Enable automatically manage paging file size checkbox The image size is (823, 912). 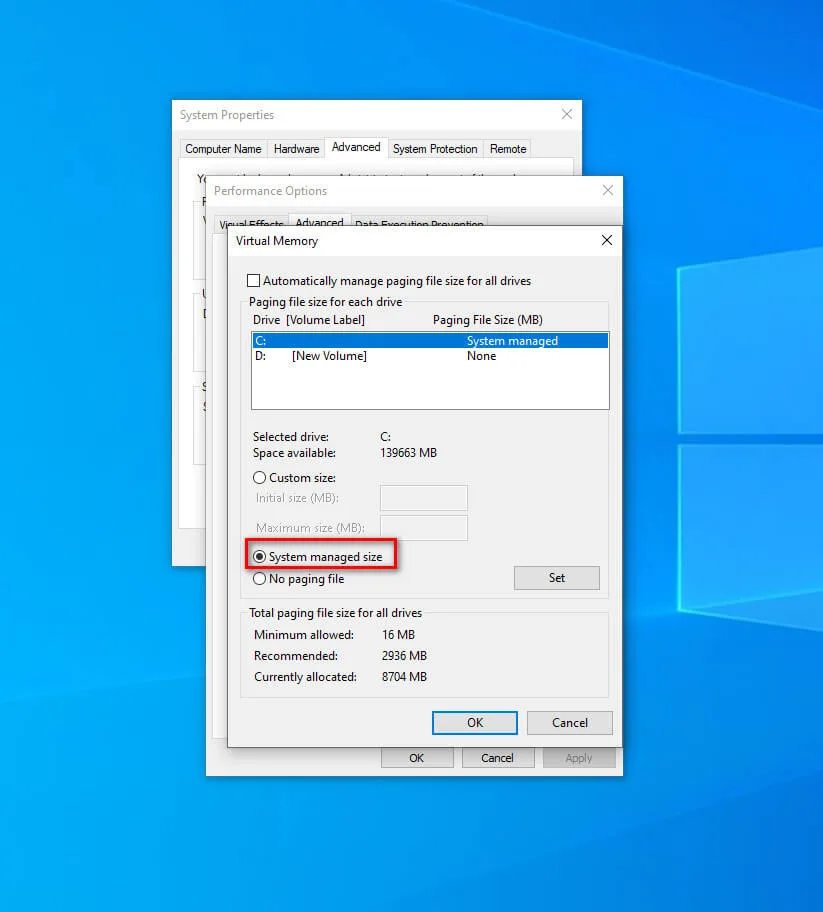(x=254, y=281)
